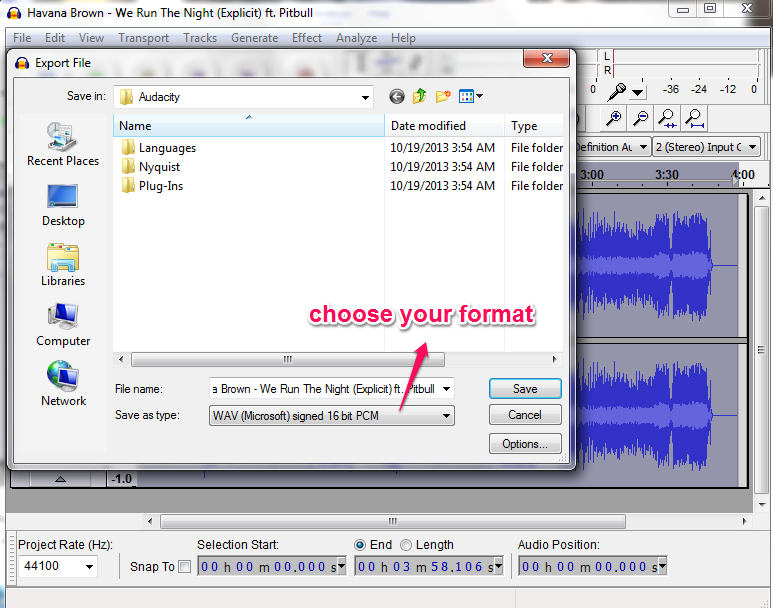Select the Desktop location
The image size is (773, 608).
(63, 205)
